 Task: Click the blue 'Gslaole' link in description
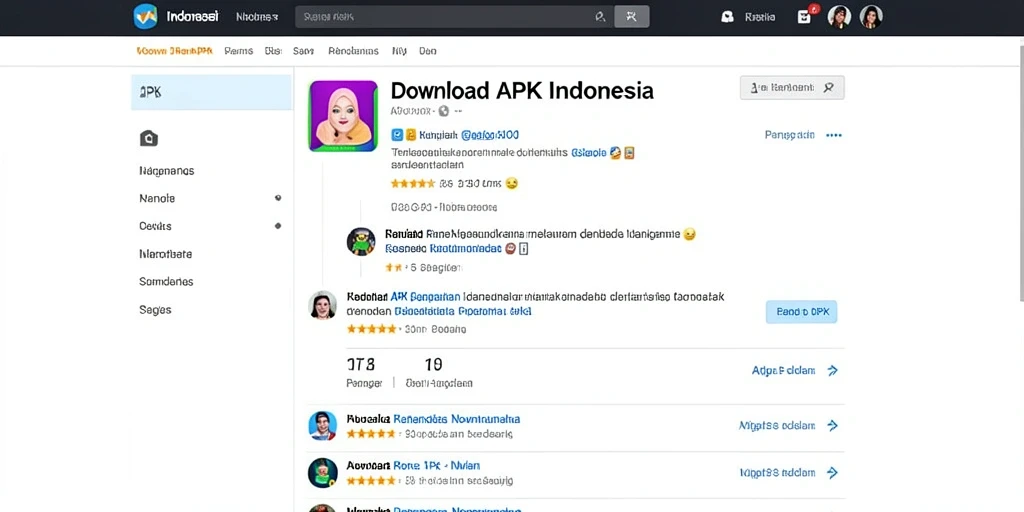pos(588,153)
